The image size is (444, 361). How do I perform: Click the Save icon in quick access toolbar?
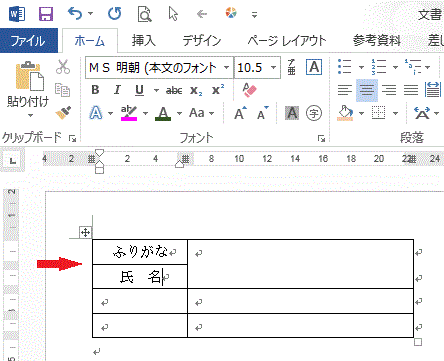[x=46, y=14]
